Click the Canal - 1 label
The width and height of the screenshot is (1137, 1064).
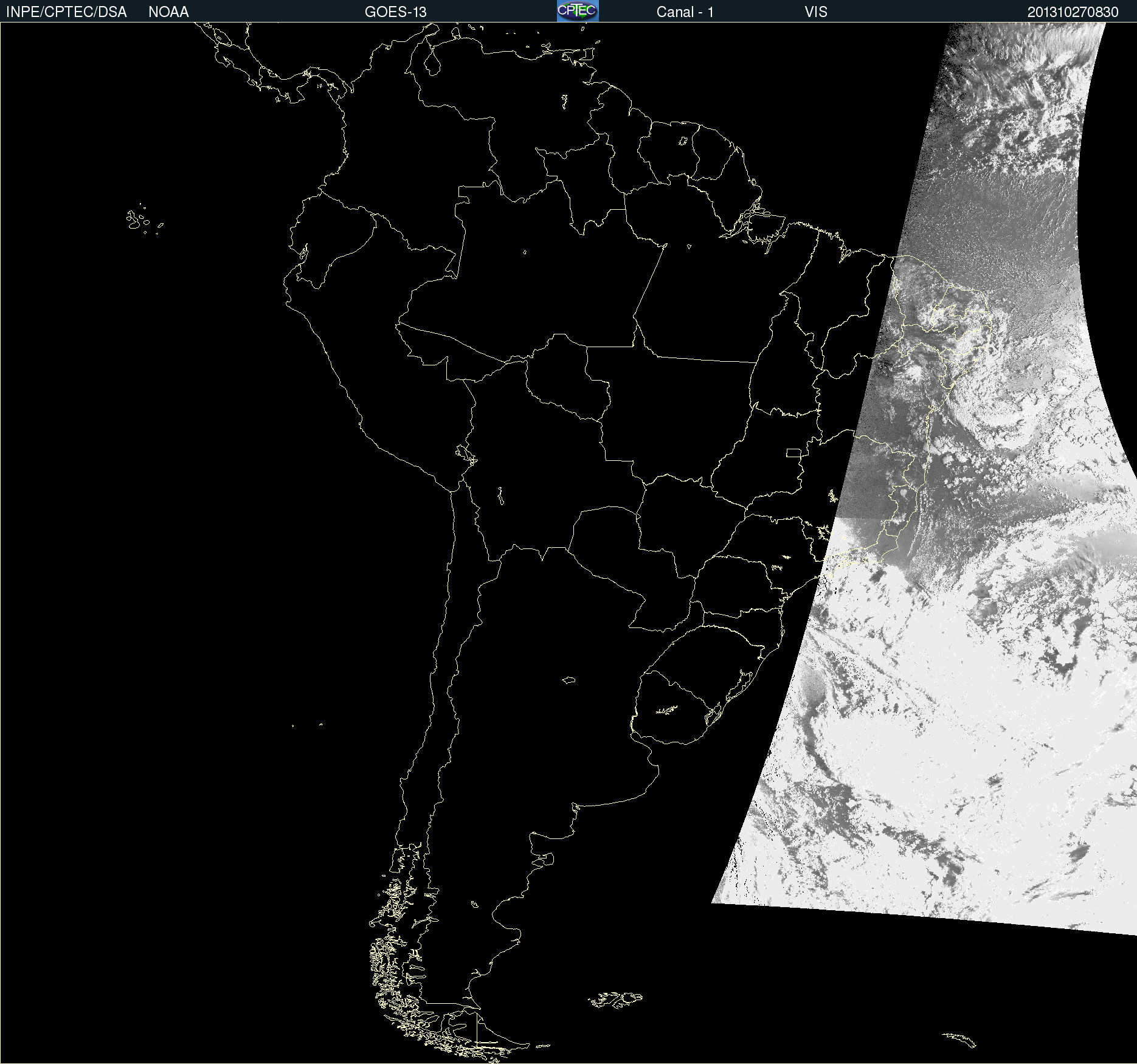pyautogui.click(x=685, y=12)
